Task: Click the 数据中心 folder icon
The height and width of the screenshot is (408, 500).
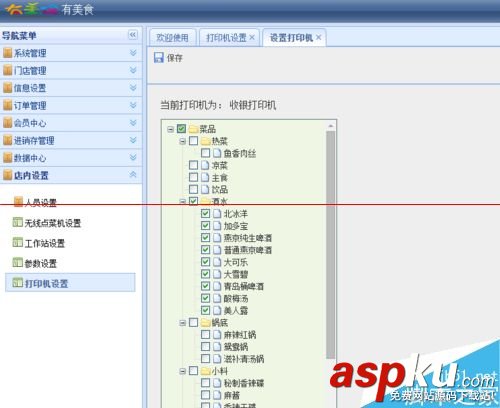Action: 7,158
